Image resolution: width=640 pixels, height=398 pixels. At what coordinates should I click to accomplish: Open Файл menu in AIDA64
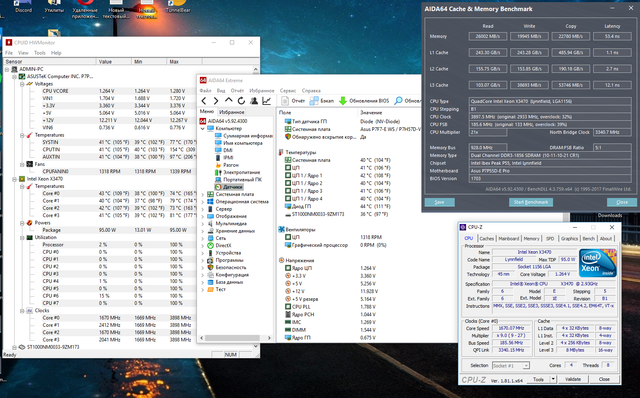pyautogui.click(x=205, y=91)
